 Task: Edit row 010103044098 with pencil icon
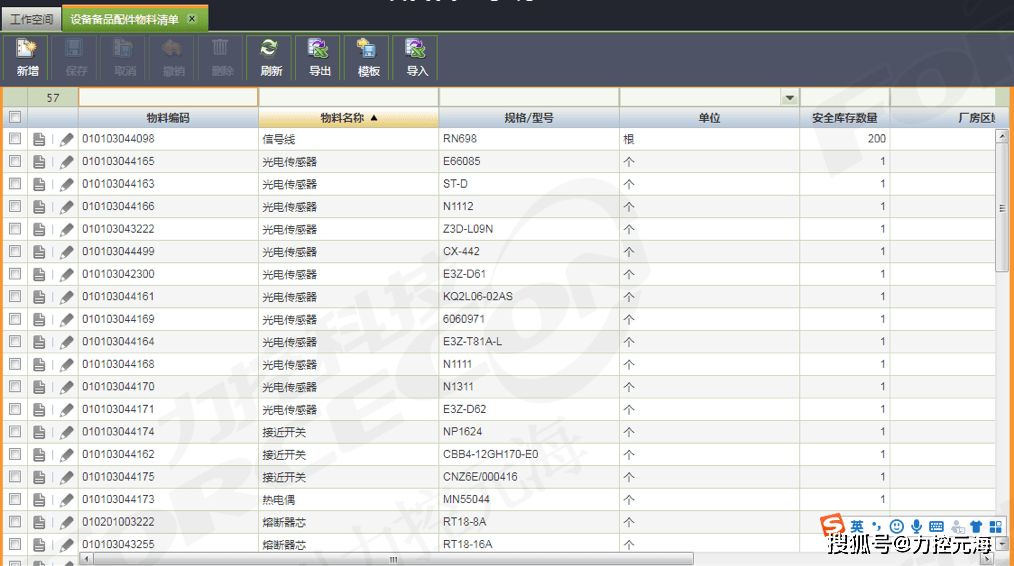tap(67, 139)
